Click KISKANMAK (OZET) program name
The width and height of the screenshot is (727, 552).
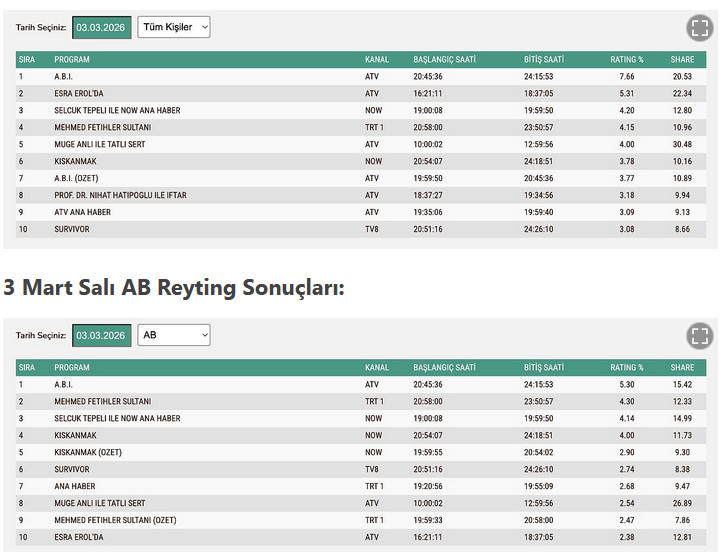[x=88, y=452]
